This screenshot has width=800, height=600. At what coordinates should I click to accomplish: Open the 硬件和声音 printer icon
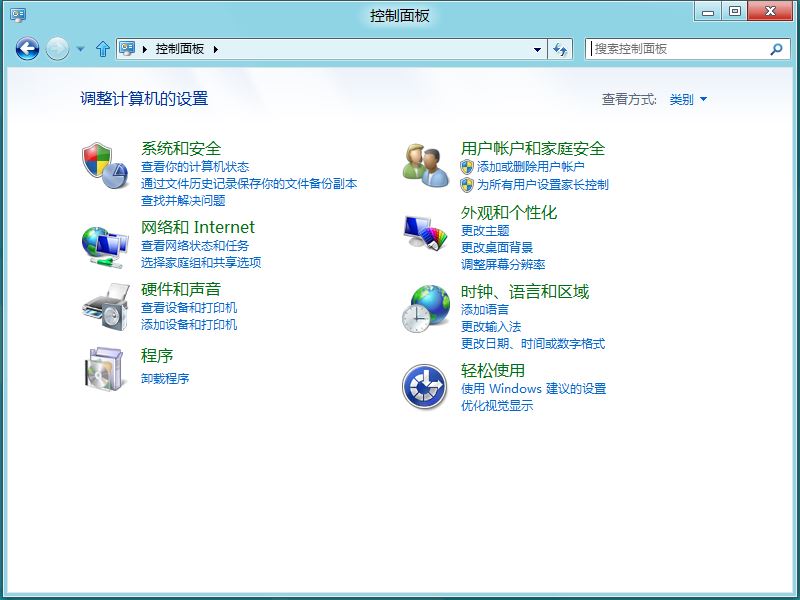[106, 307]
